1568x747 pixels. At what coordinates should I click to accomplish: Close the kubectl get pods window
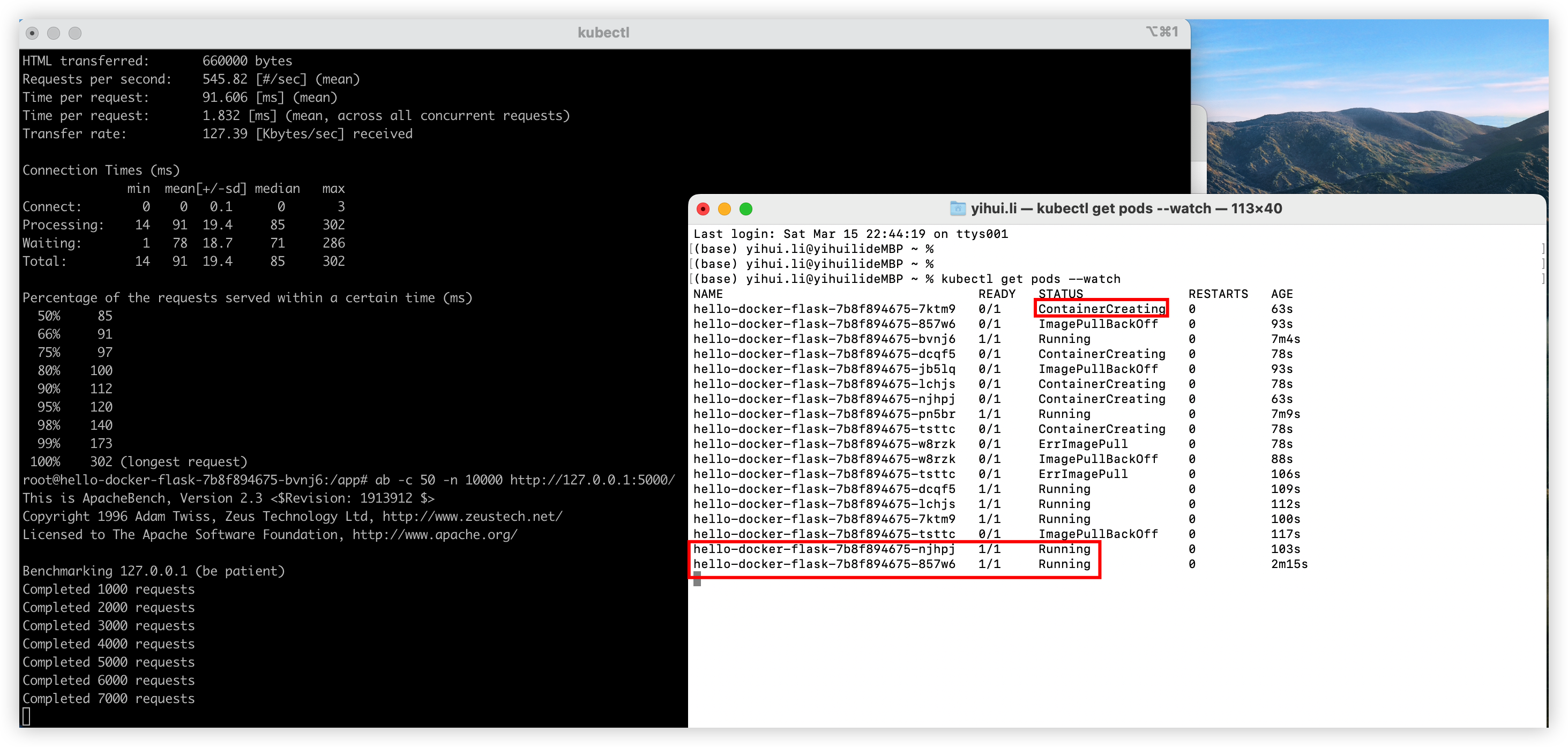pyautogui.click(x=703, y=210)
